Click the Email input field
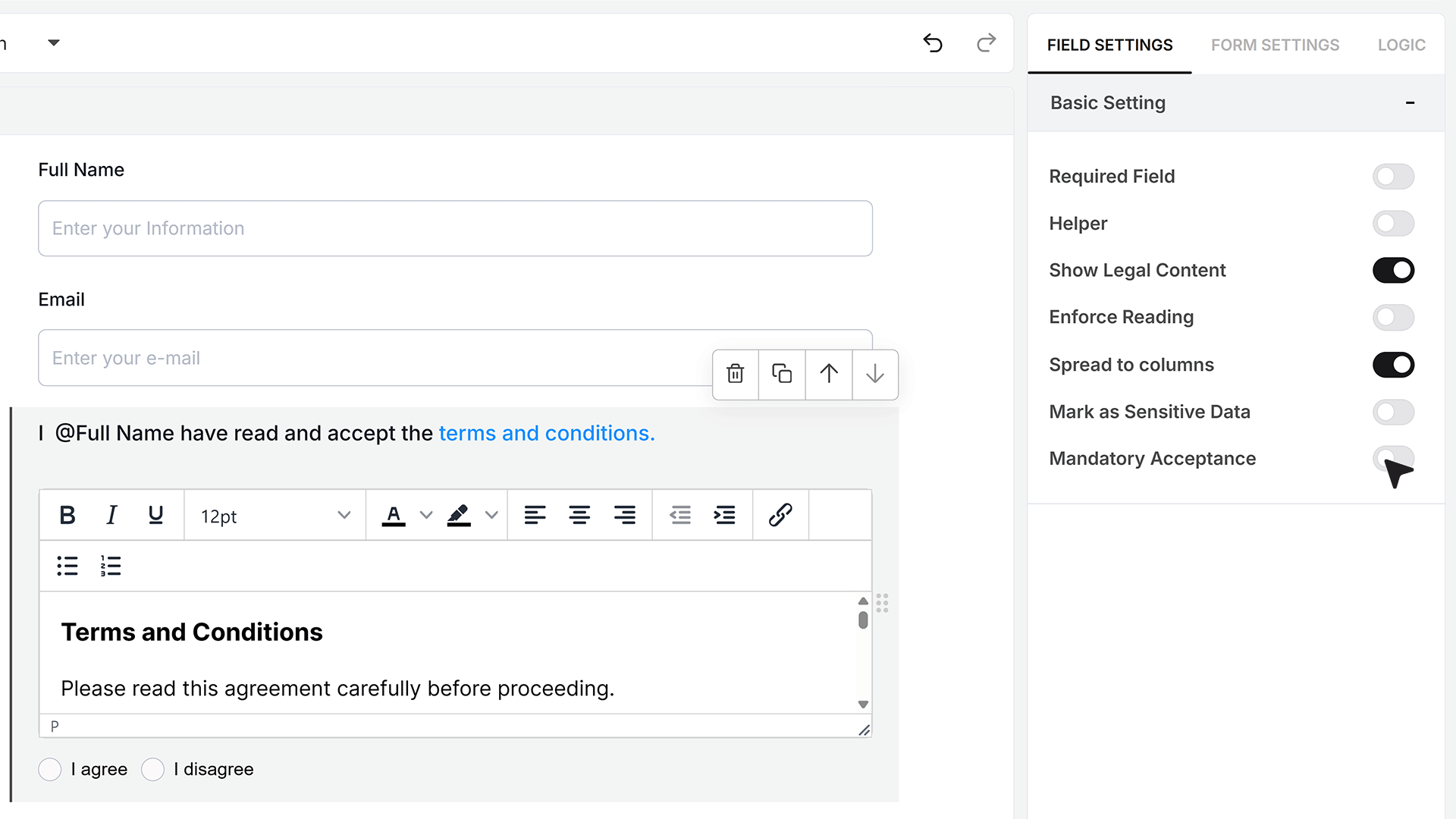 pyautogui.click(x=455, y=358)
